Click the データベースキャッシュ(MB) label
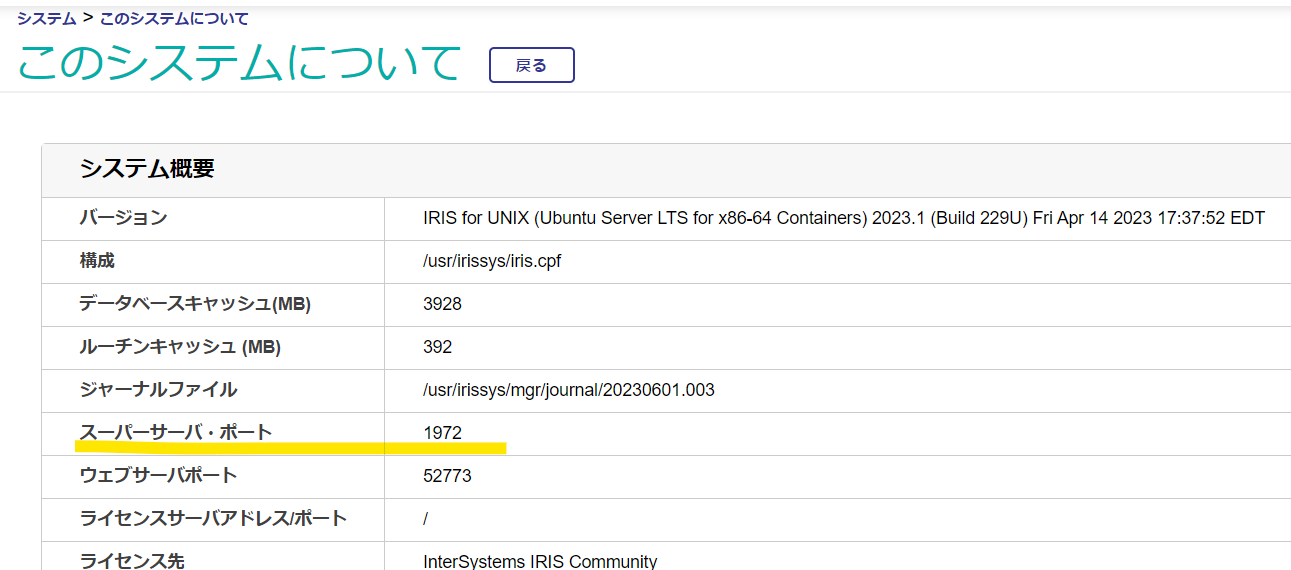The height and width of the screenshot is (570, 1291). click(195, 304)
